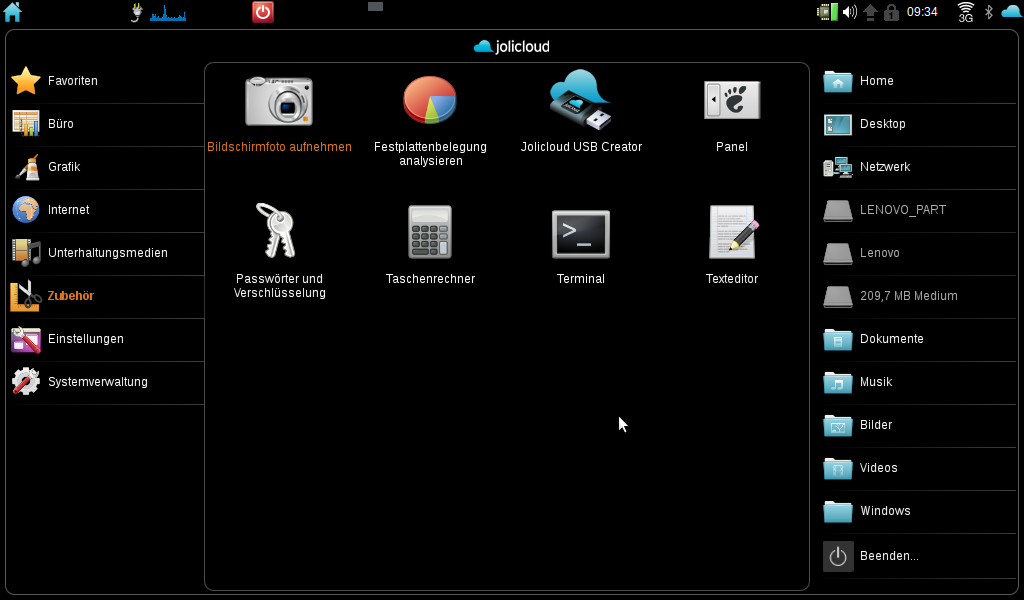Open the Bilder folder
This screenshot has height=600, width=1024.
coord(919,426)
